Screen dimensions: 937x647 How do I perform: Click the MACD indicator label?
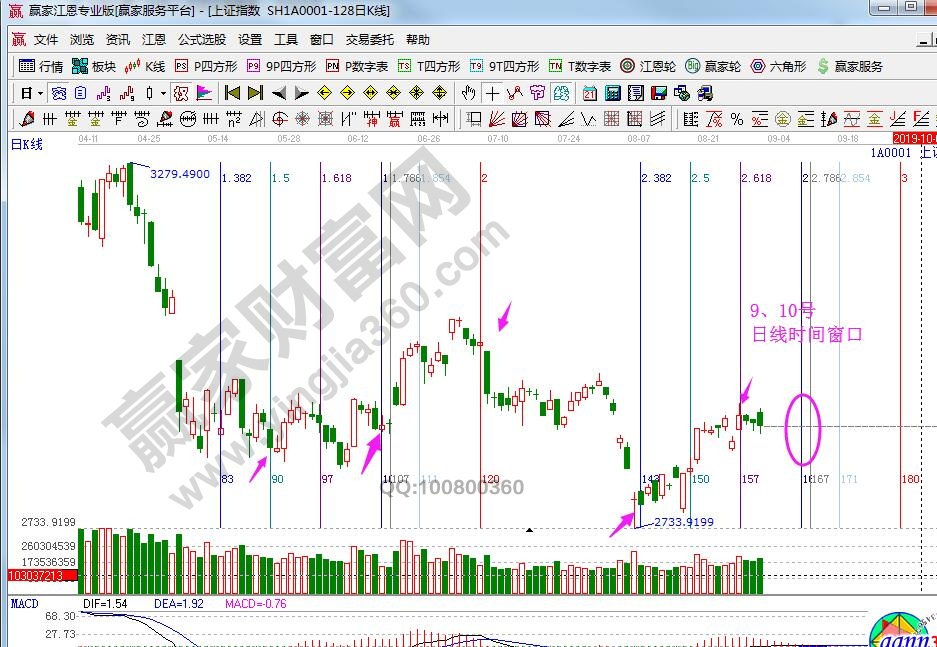[x=24, y=604]
